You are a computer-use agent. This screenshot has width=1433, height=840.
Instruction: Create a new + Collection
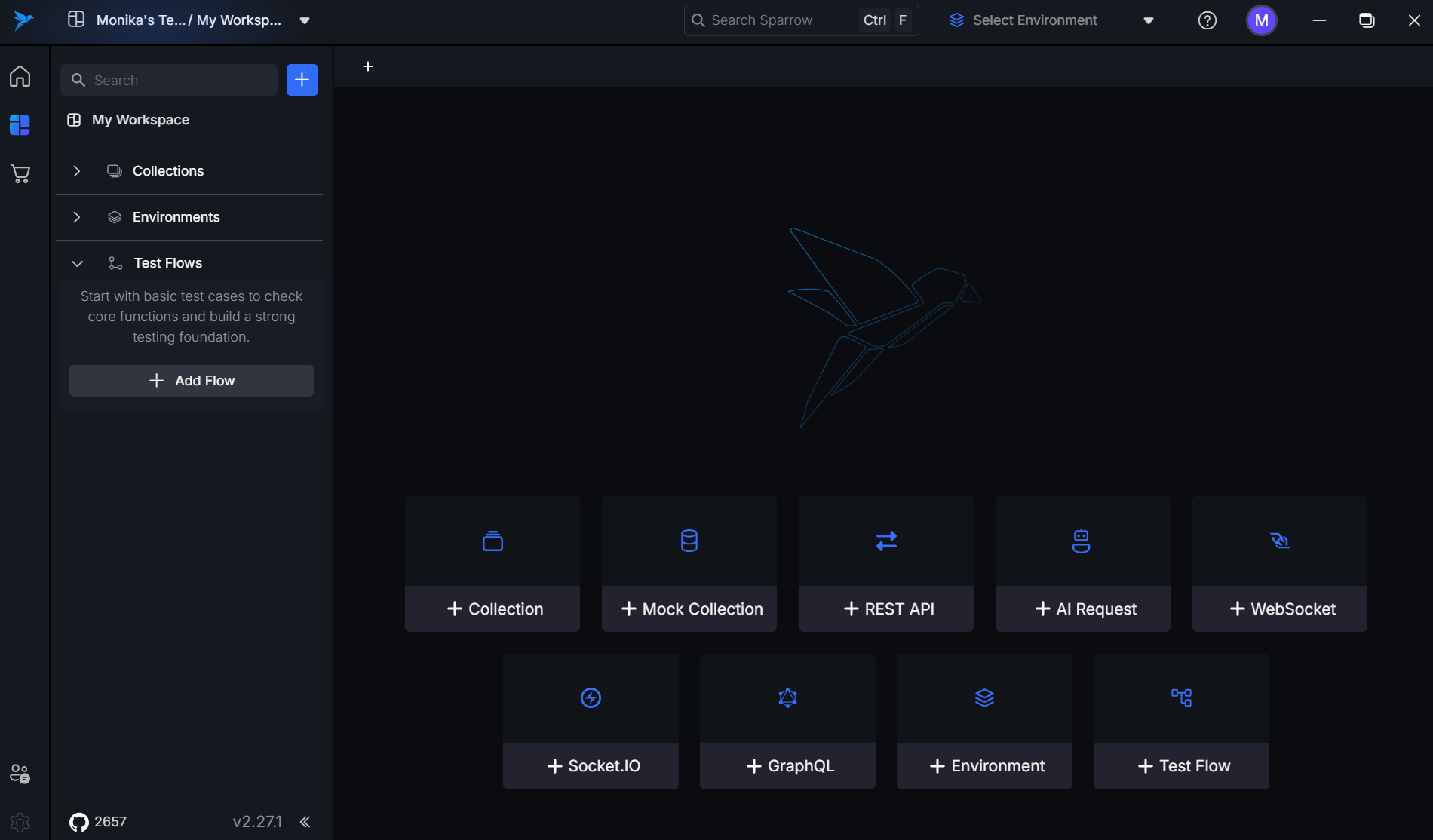tap(492, 609)
